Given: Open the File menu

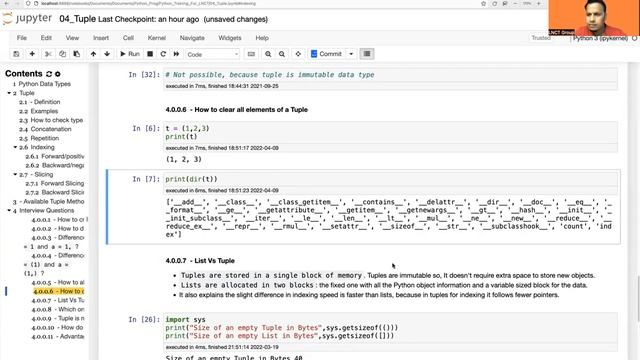Looking at the screenshot, I should tap(22, 38).
